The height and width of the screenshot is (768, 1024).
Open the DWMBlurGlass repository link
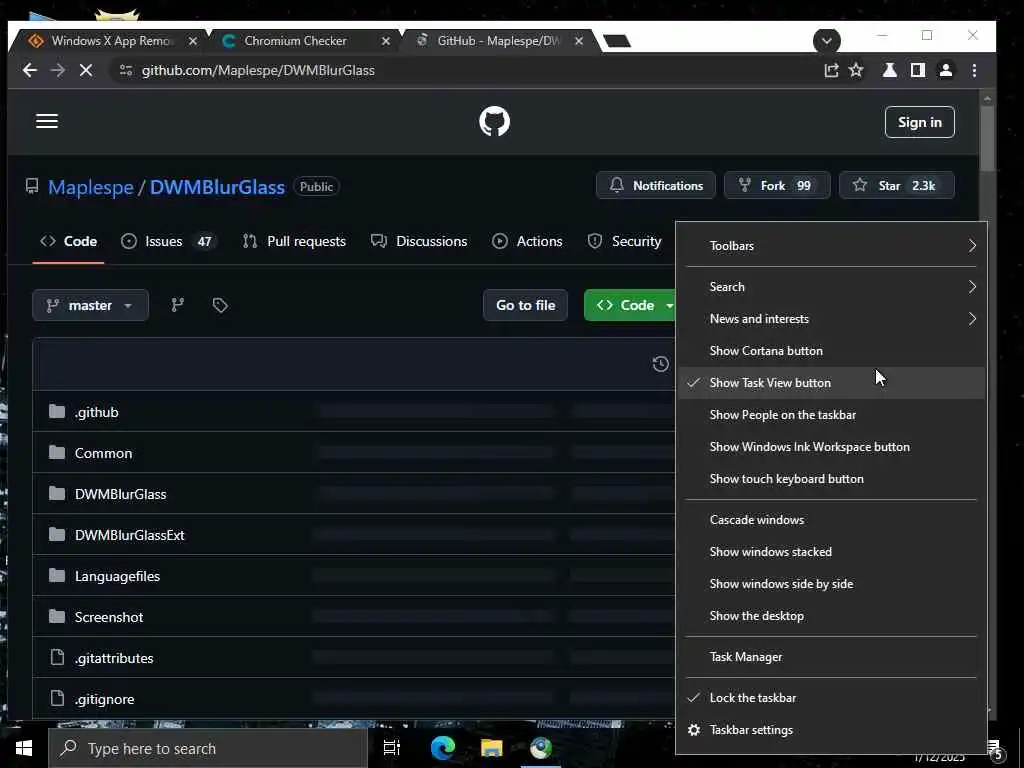click(217, 187)
